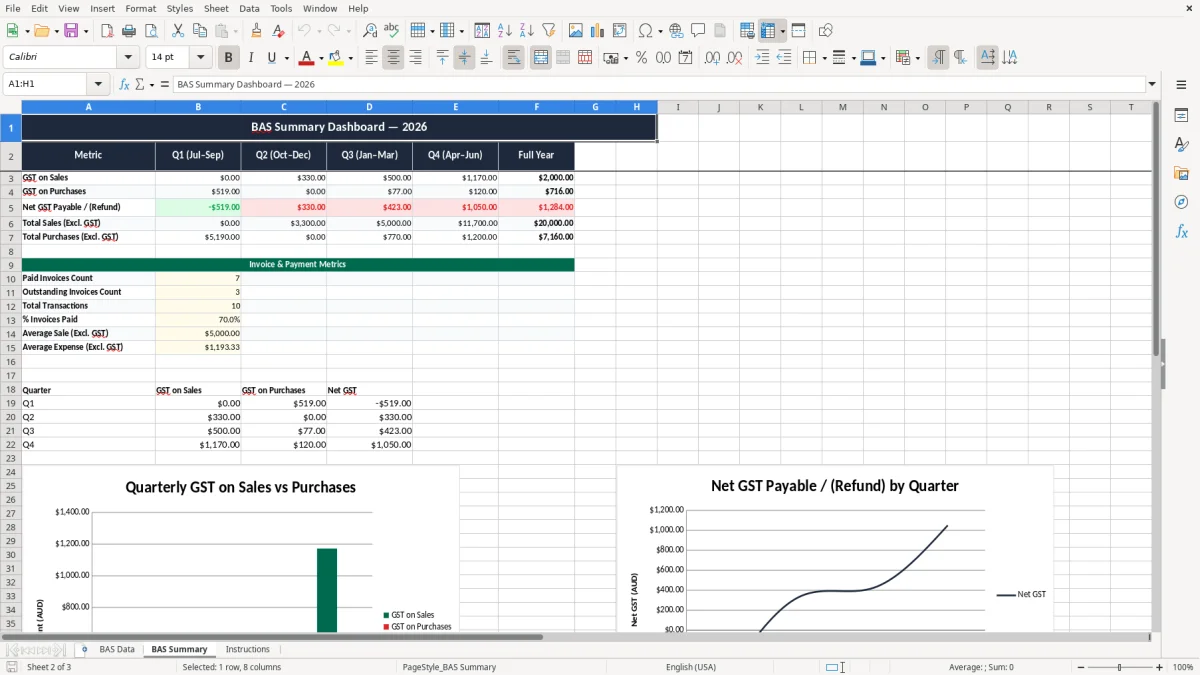Open Insert Special Character dropdown arrow
The image size is (1200, 675).
click(660, 31)
